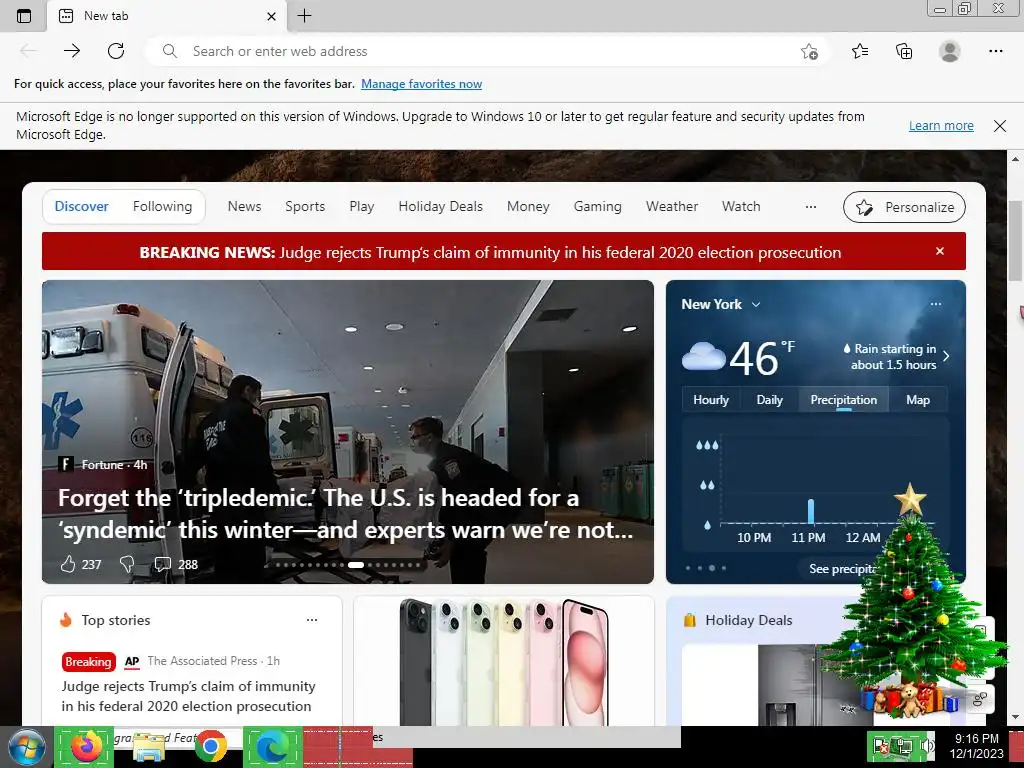Viewport: 1024px width, 768px height.
Task: Open the Collections icon
Action: 904,51
